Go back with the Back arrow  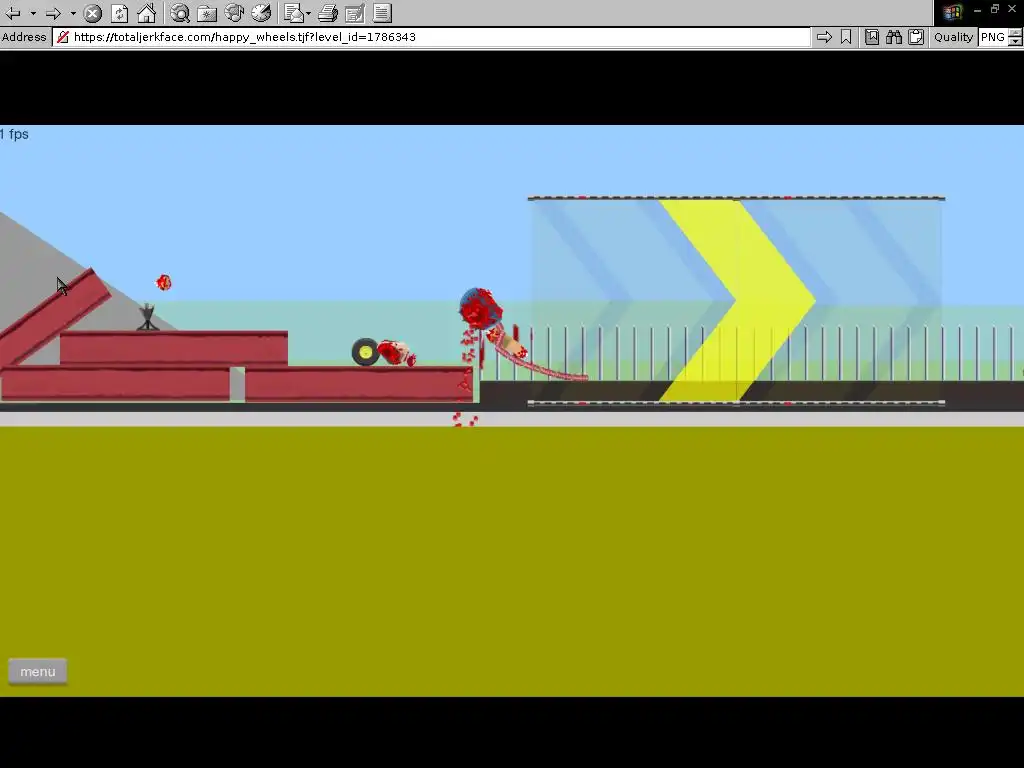click(x=13, y=13)
